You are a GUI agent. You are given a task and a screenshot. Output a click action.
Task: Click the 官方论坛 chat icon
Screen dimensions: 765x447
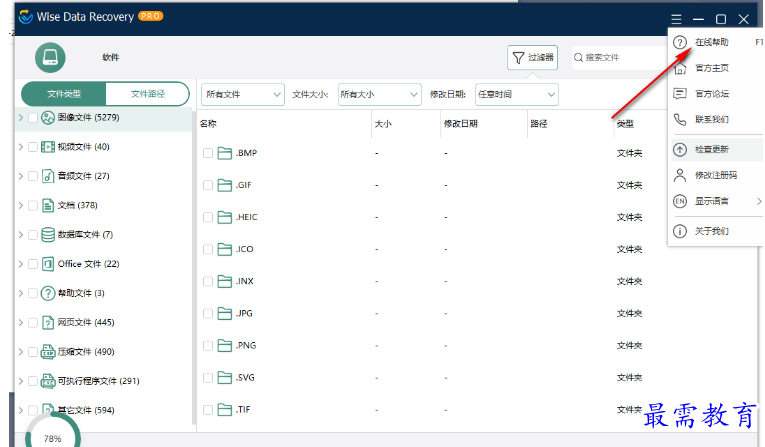(x=680, y=93)
